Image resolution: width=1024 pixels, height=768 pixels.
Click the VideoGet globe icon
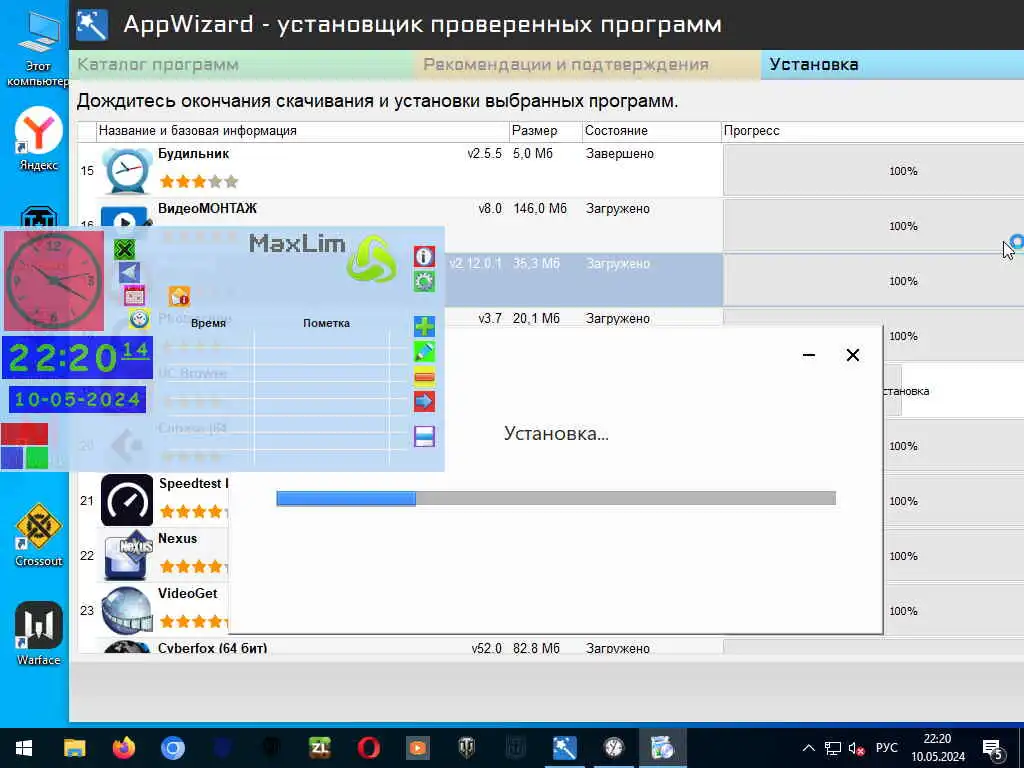point(127,611)
